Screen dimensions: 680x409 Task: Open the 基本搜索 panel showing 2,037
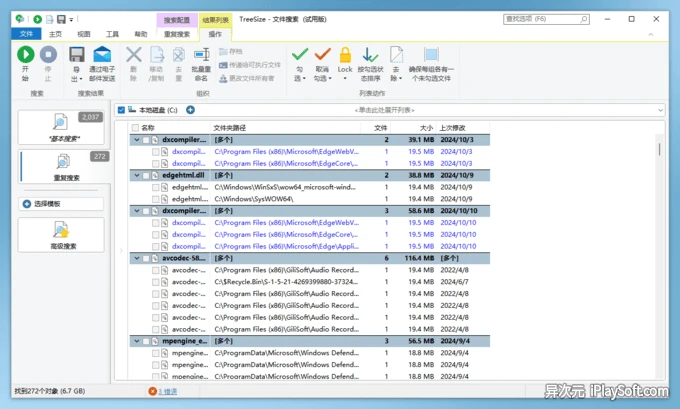click(x=61, y=127)
